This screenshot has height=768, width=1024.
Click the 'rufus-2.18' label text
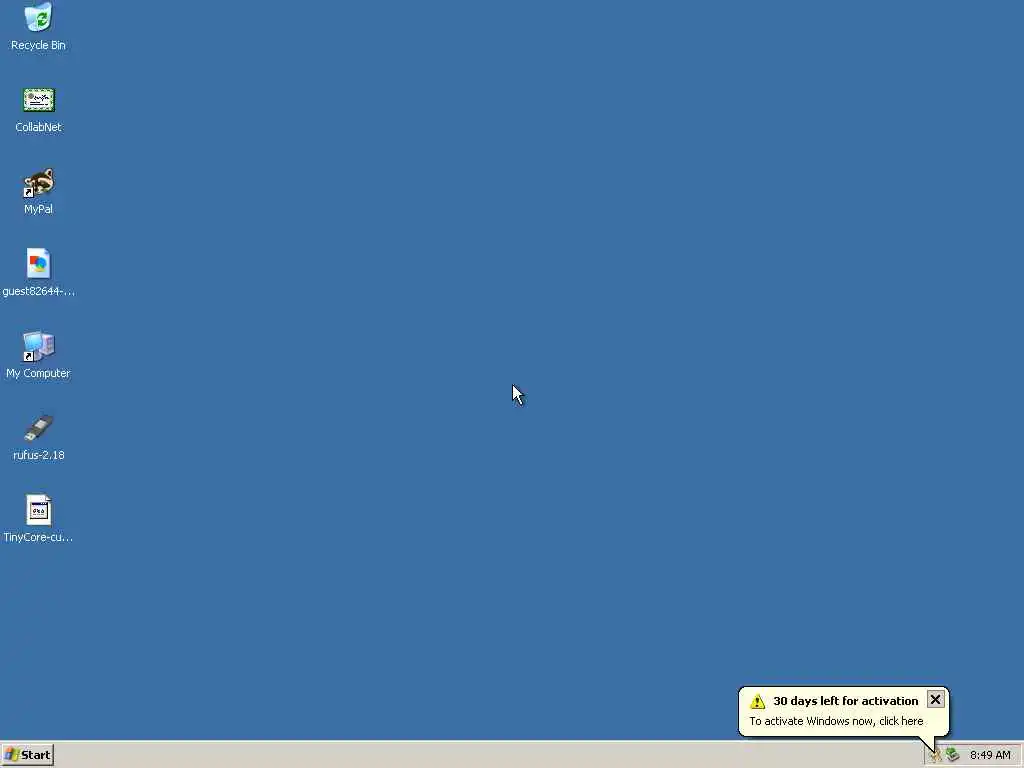tap(39, 455)
